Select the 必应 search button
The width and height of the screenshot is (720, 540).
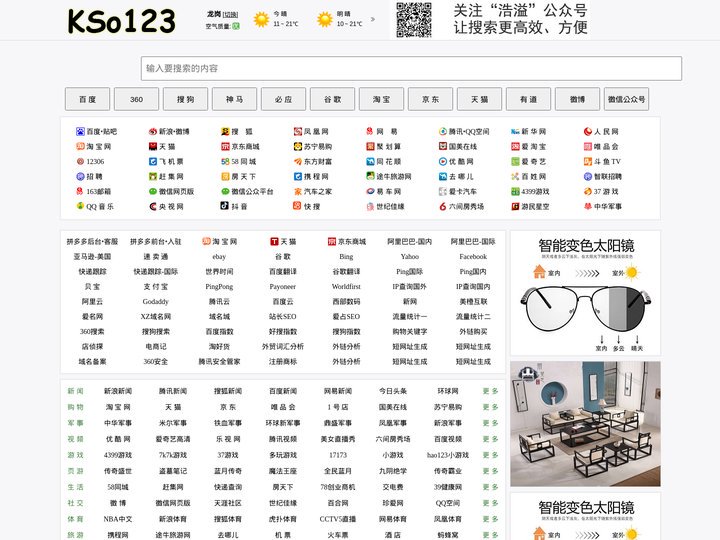pyautogui.click(x=283, y=99)
